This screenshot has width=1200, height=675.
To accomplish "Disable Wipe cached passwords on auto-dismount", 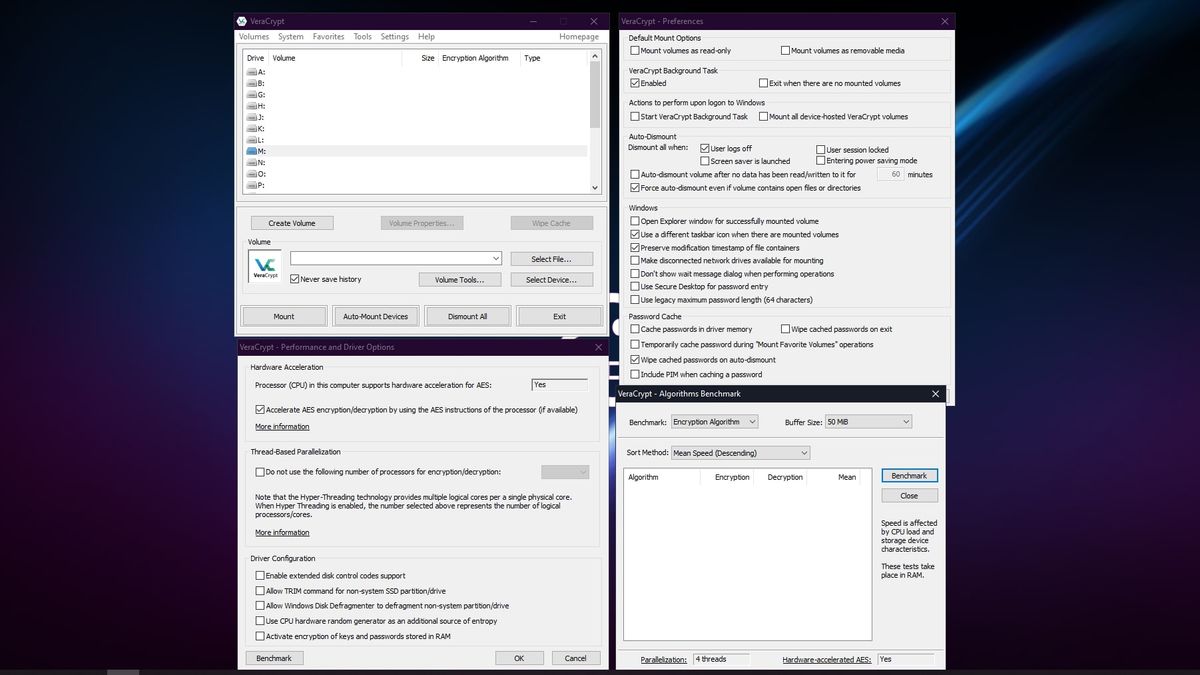I will tap(634, 359).
